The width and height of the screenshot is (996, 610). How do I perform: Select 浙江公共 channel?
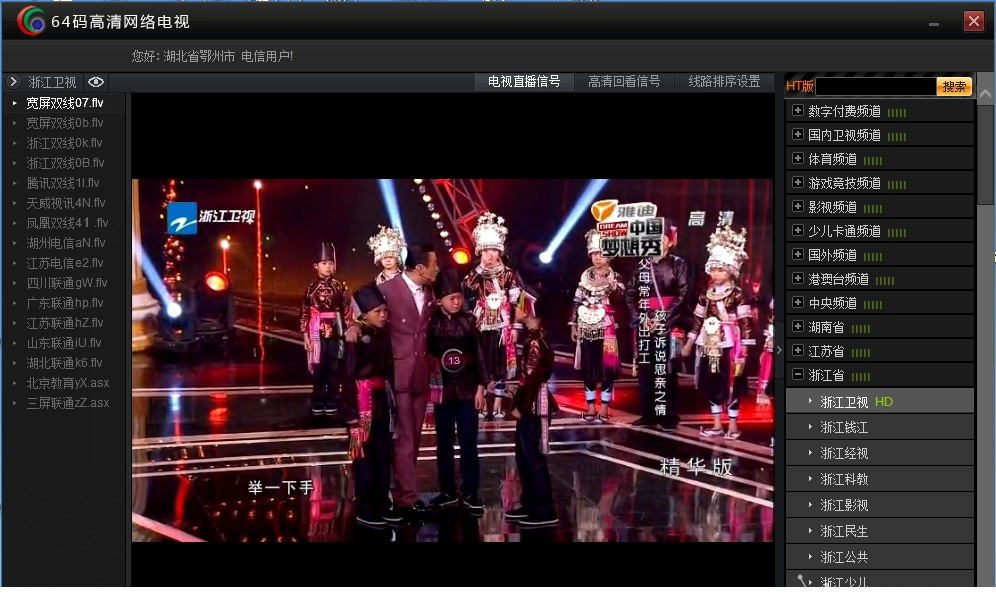pyautogui.click(x=880, y=557)
